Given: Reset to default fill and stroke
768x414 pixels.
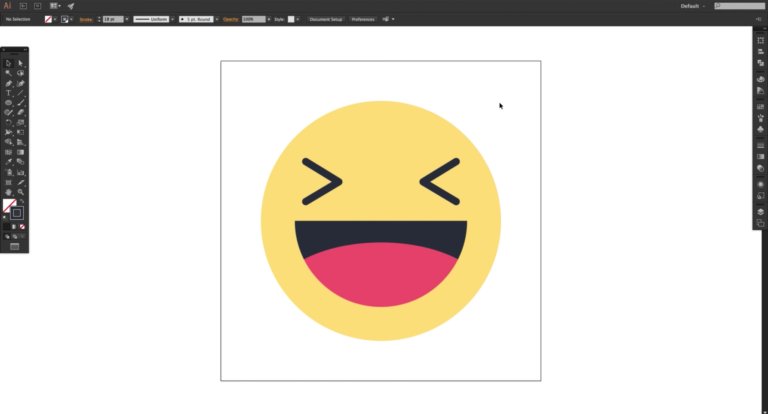Looking at the screenshot, I should click(5, 217).
